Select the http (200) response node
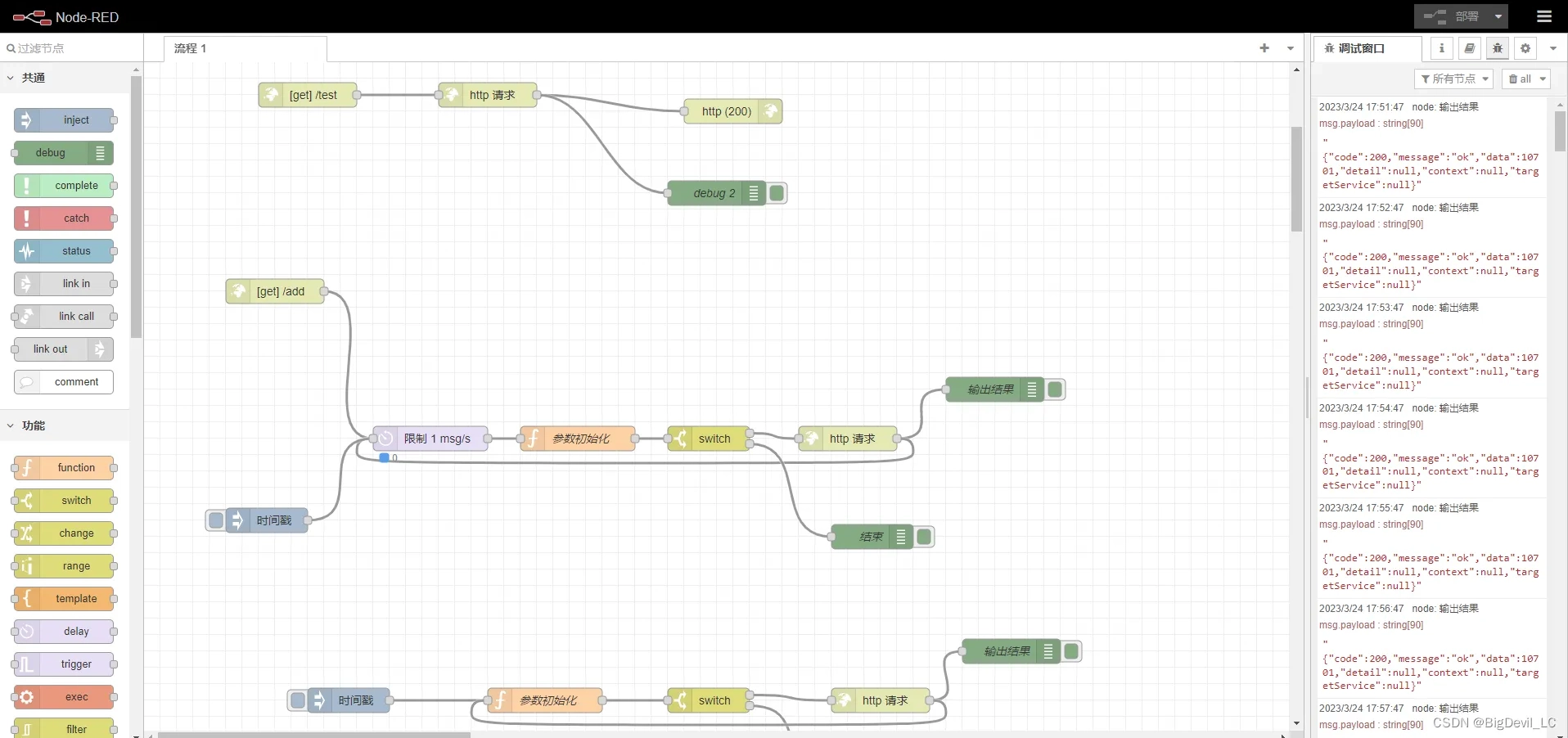 (733, 111)
